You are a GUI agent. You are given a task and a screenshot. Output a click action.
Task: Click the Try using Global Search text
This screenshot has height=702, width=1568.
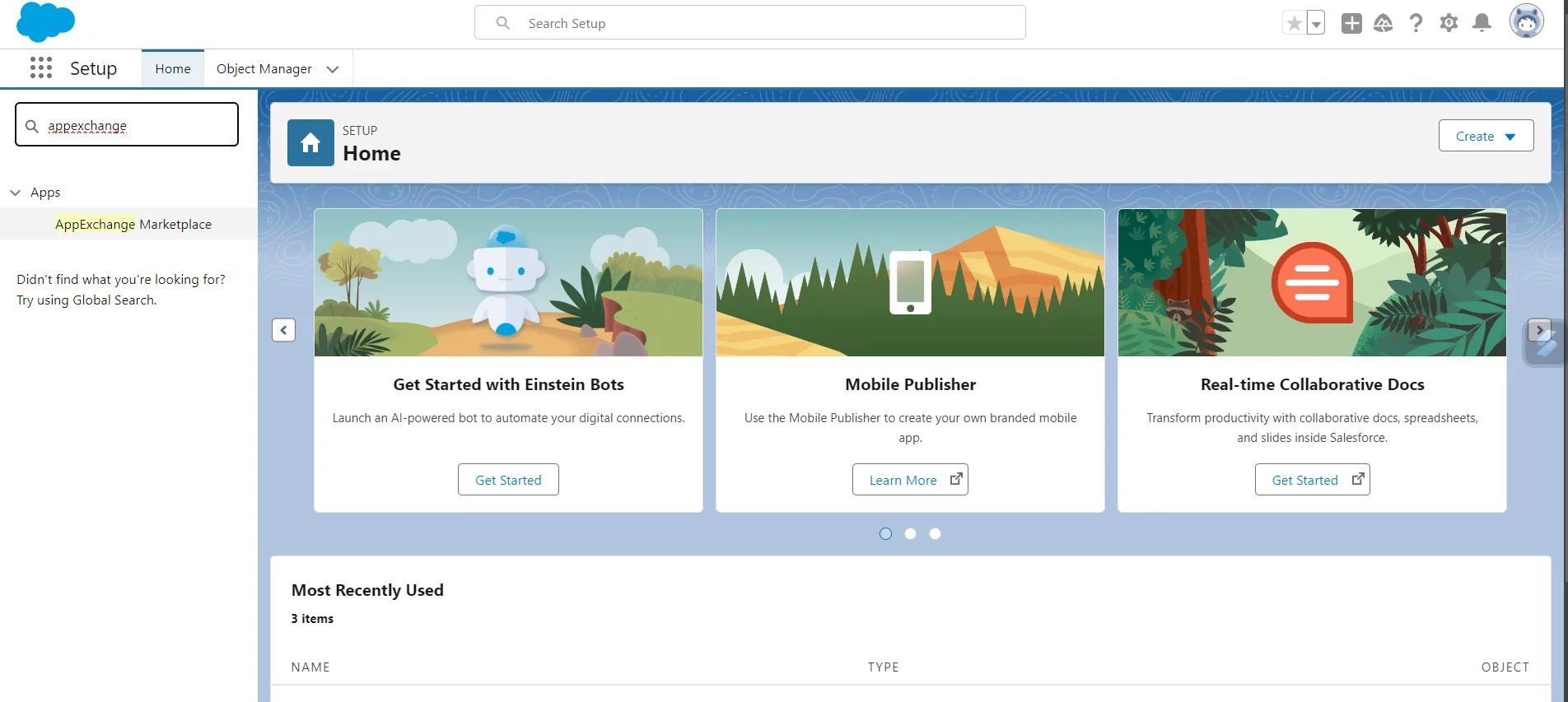click(86, 300)
